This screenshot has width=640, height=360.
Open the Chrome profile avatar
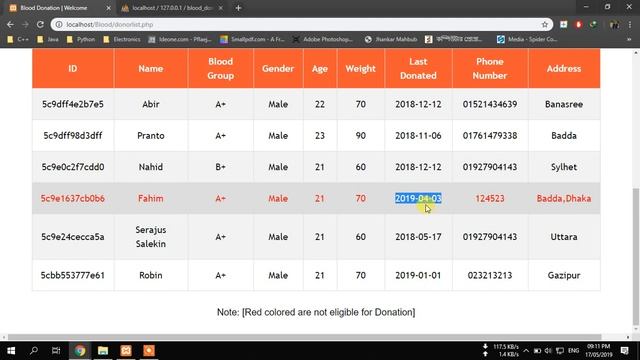coord(614,25)
